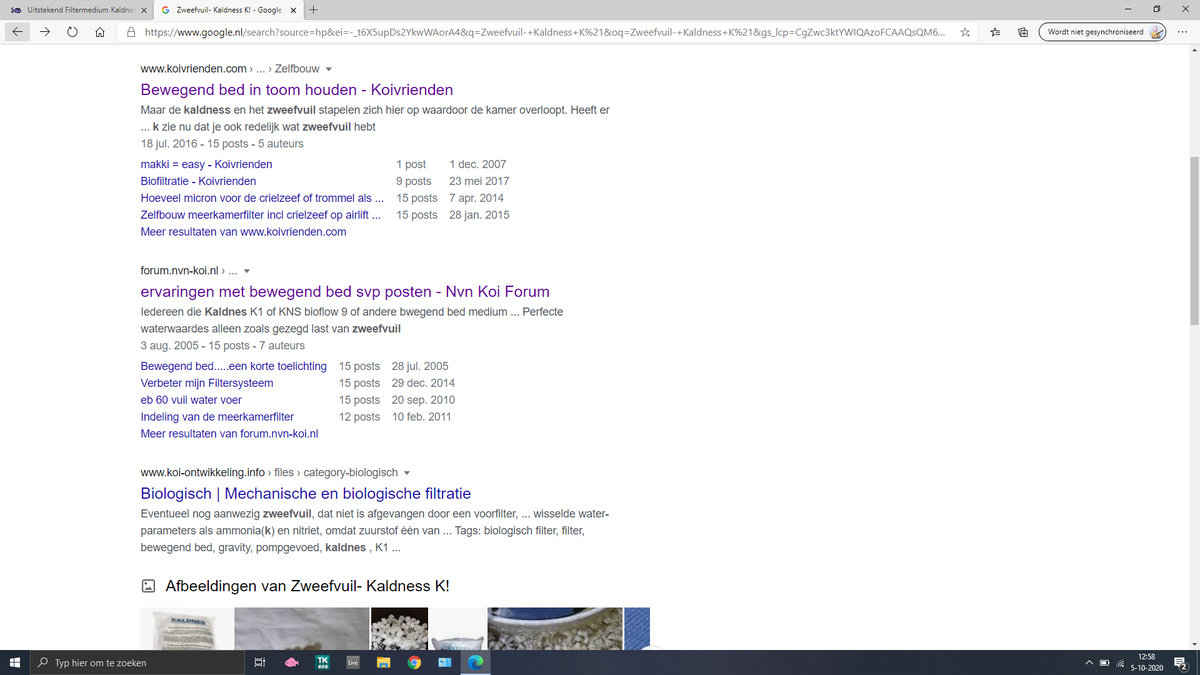Viewport: 1200px width, 675px height.
Task: Select the Zweefvuil- Kaldness K! Google tab
Action: [228, 10]
